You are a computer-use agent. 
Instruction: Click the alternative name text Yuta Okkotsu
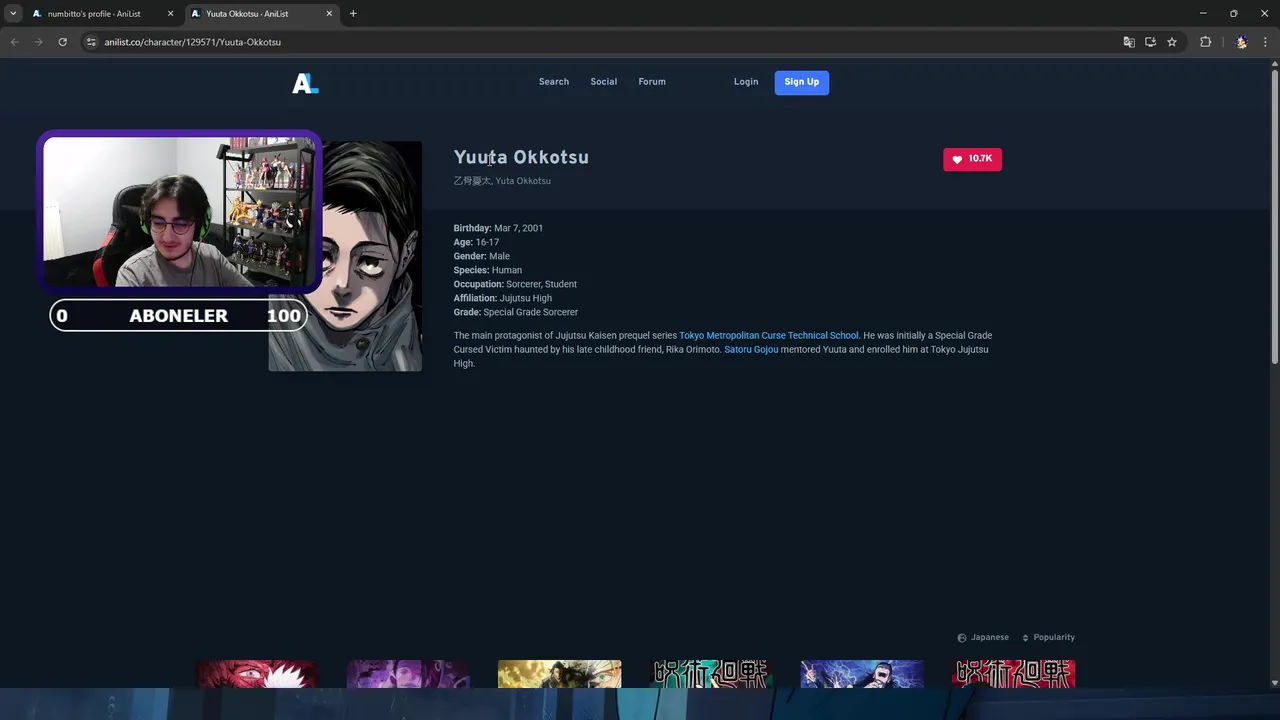(x=523, y=181)
